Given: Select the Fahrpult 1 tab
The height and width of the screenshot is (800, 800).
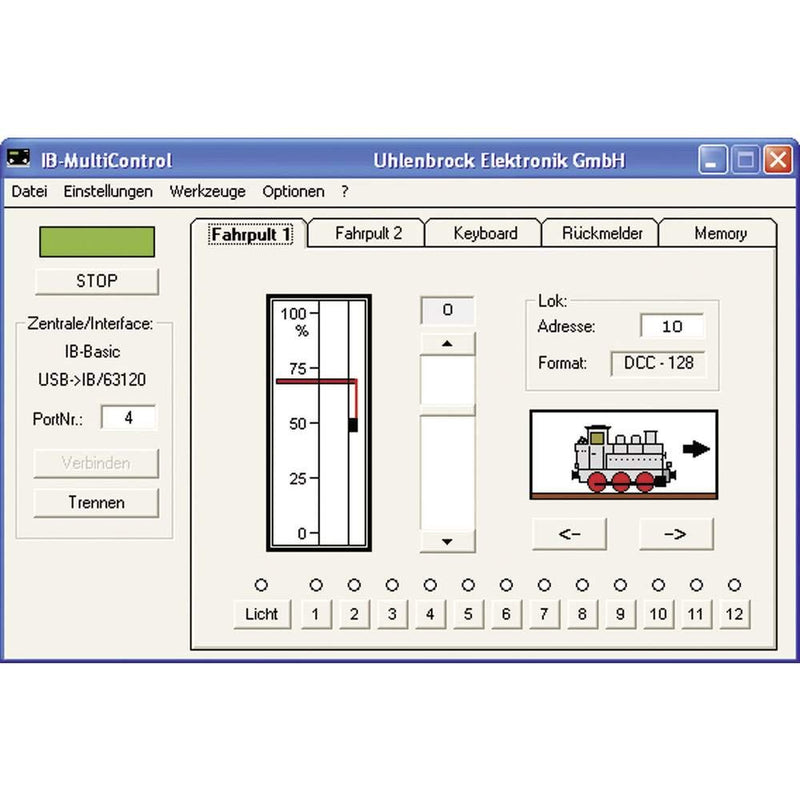Looking at the screenshot, I should 250,234.
